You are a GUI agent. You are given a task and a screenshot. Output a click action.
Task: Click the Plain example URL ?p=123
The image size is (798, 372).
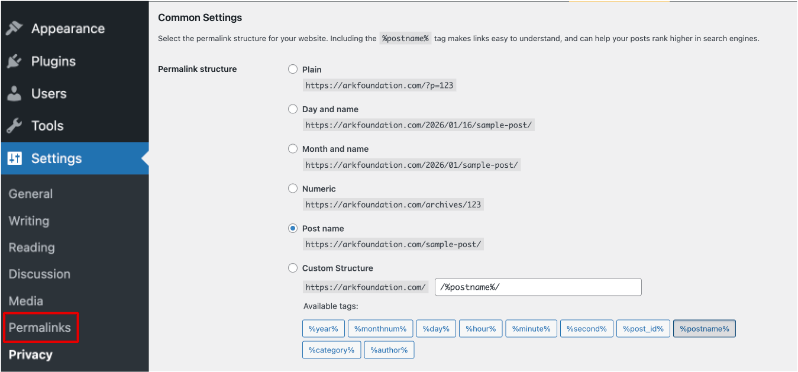[379, 85]
